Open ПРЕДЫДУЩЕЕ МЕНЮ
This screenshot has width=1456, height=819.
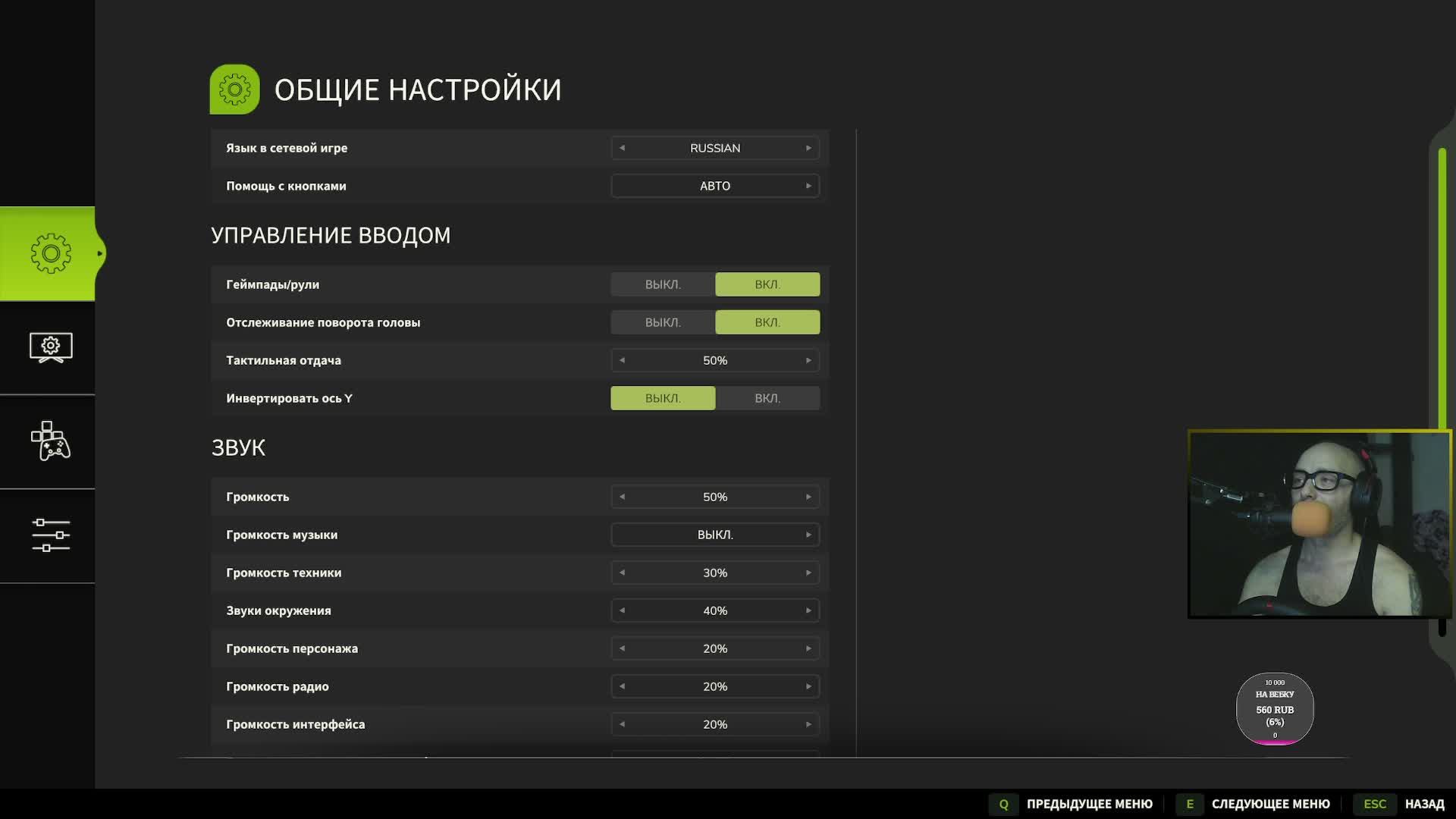click(x=1090, y=804)
